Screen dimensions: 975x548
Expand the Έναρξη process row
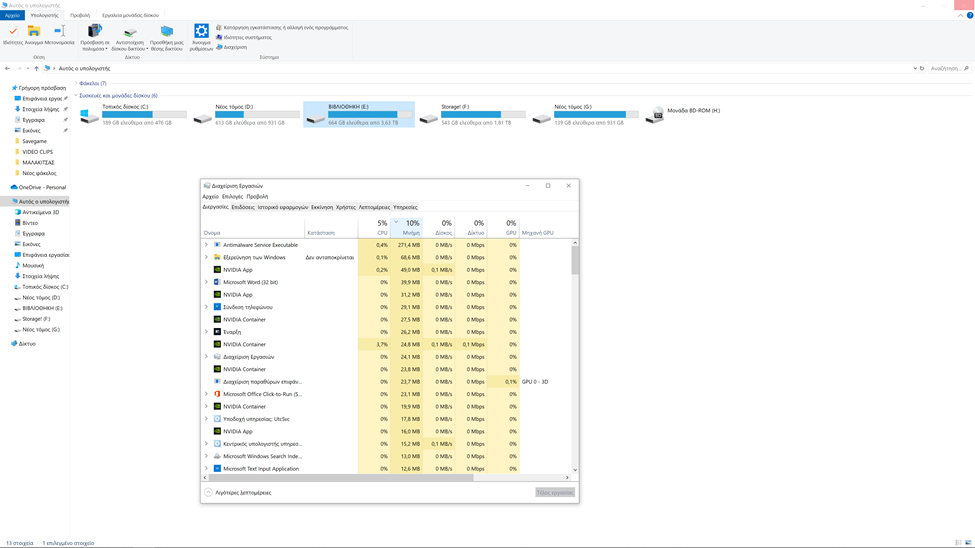click(206, 332)
